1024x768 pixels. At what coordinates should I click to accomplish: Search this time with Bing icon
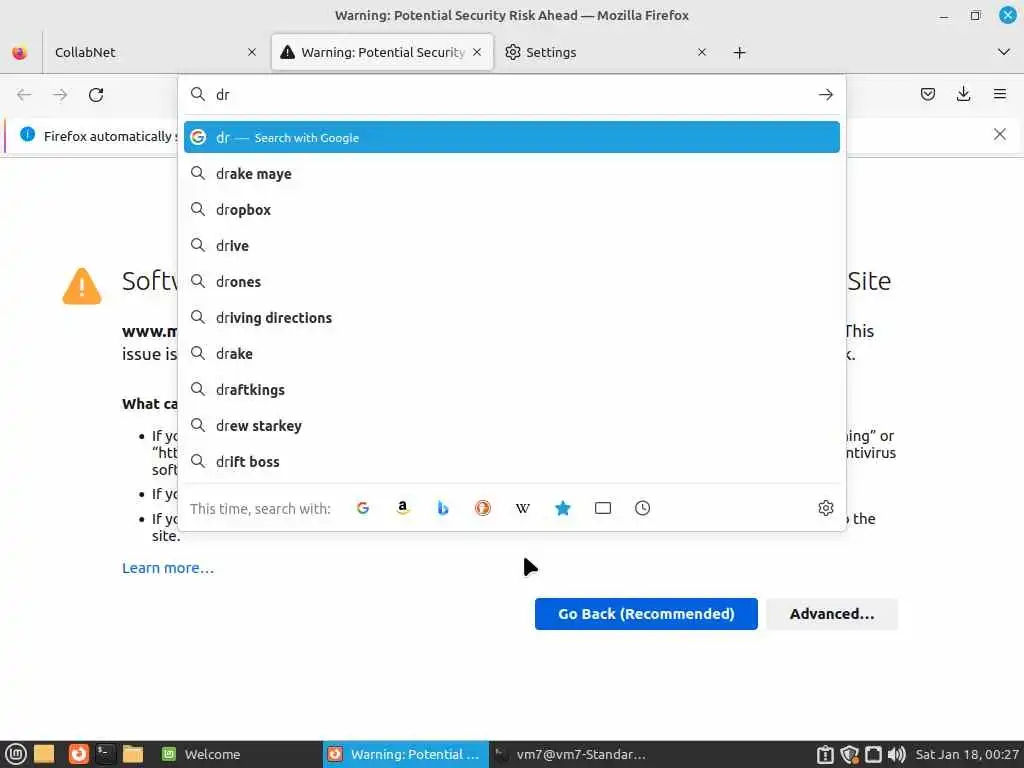[x=443, y=508]
